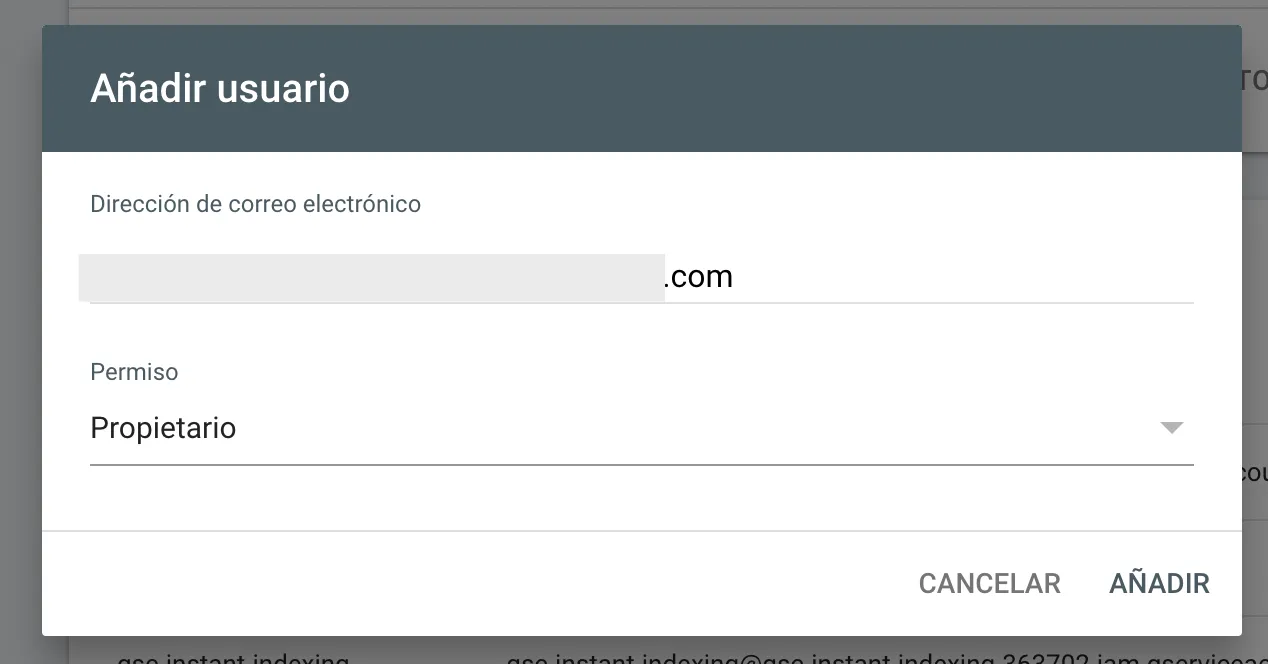Place cursor after ".com" in email
Image resolution: width=1268 pixels, height=664 pixels.
(x=735, y=277)
